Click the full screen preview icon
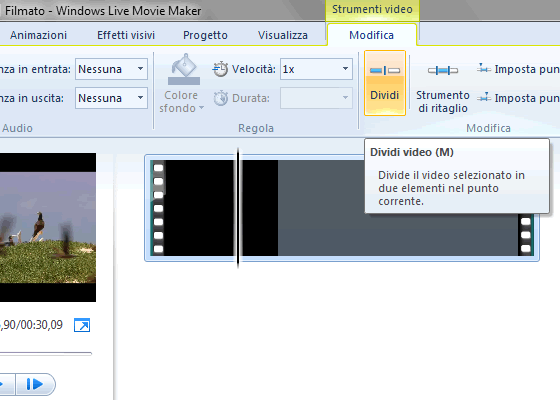Viewport: 560px width, 400px height. 82,325
